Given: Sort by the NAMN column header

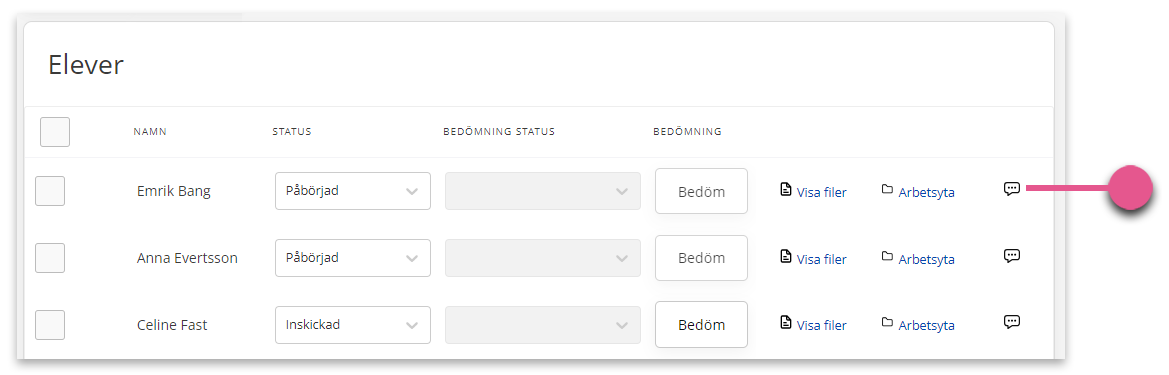Looking at the screenshot, I should [x=150, y=132].
